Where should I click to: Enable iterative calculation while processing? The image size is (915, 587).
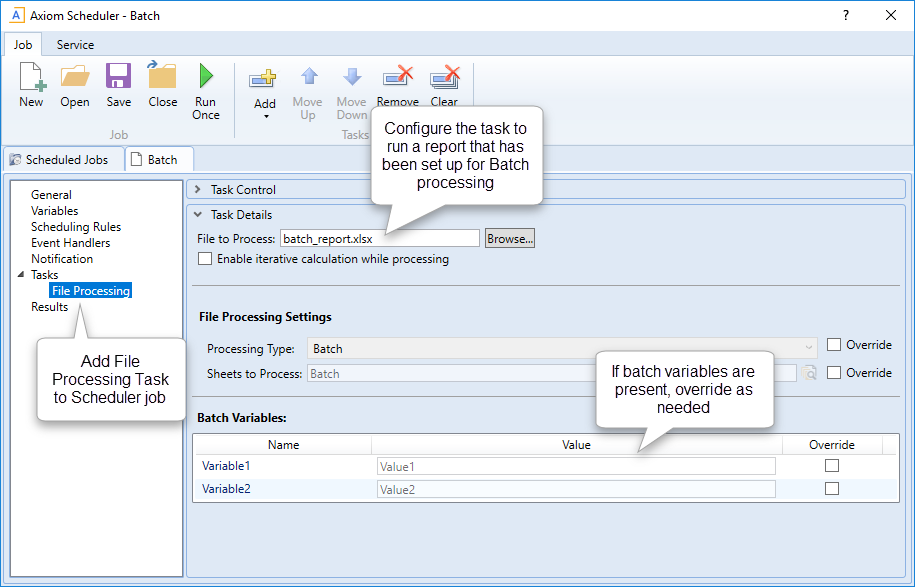(x=205, y=258)
